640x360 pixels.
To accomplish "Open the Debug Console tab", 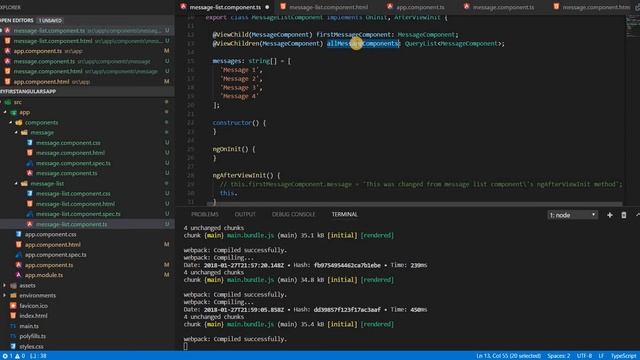I will (293, 214).
